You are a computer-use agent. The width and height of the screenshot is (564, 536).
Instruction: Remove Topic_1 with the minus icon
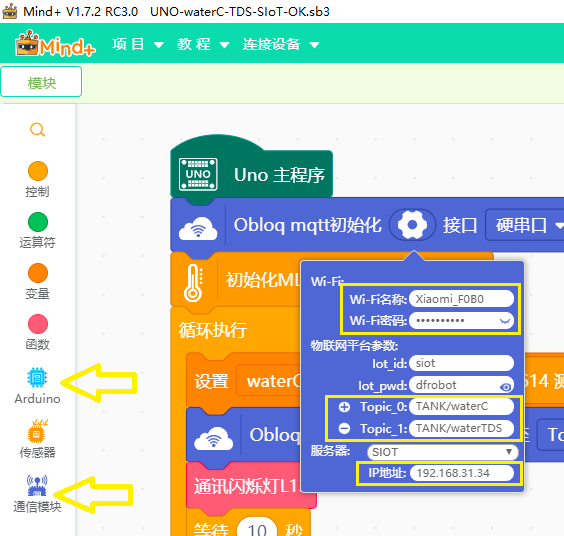click(x=344, y=428)
